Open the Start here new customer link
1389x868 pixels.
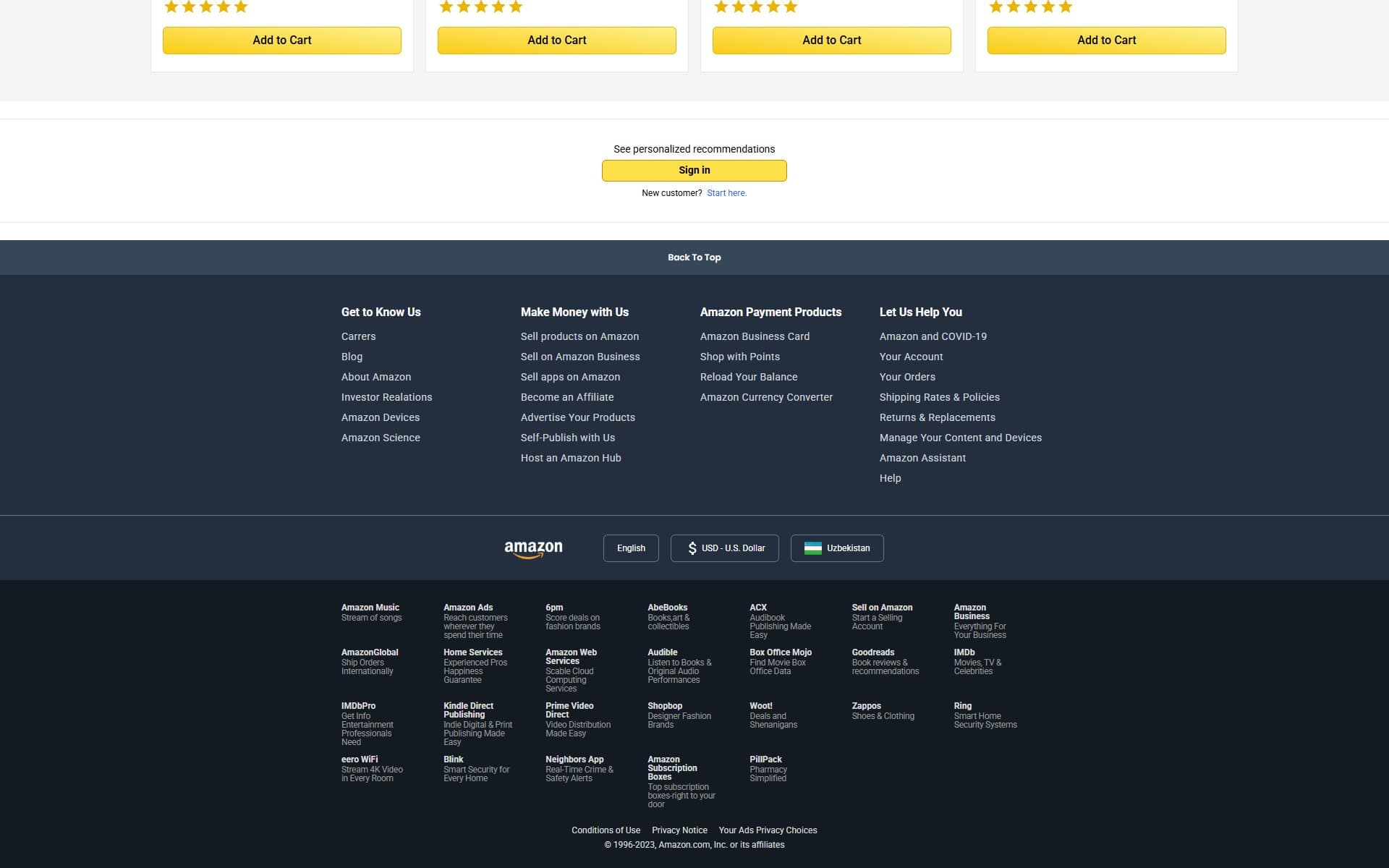(x=726, y=193)
